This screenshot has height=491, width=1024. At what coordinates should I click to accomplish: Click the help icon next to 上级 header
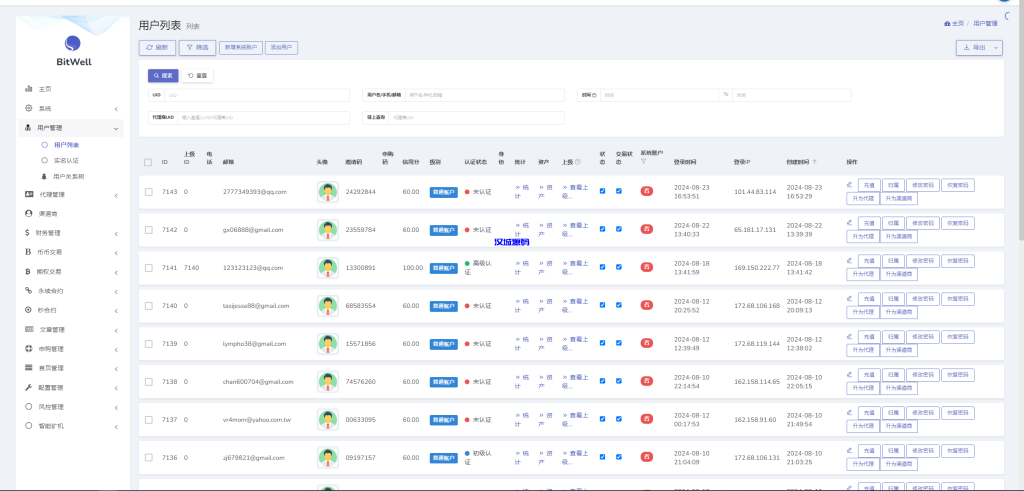pos(578,161)
